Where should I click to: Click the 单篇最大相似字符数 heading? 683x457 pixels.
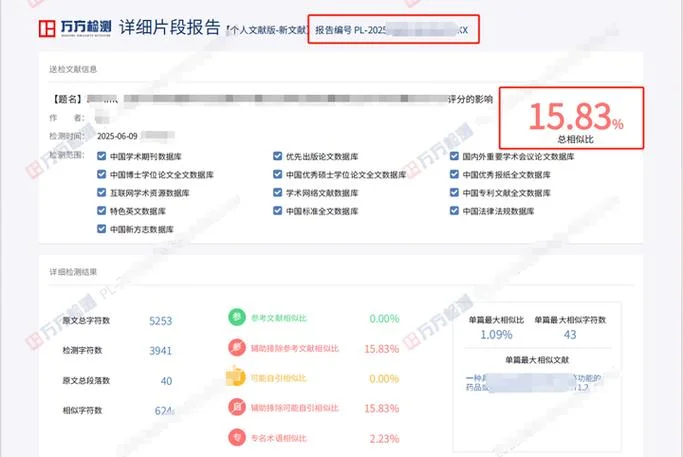coord(570,320)
